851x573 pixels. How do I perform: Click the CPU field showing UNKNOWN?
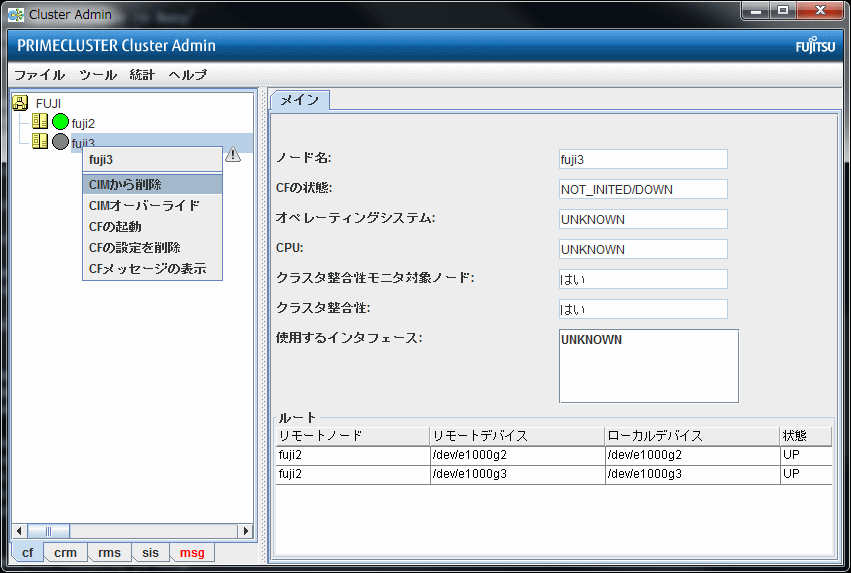click(643, 249)
